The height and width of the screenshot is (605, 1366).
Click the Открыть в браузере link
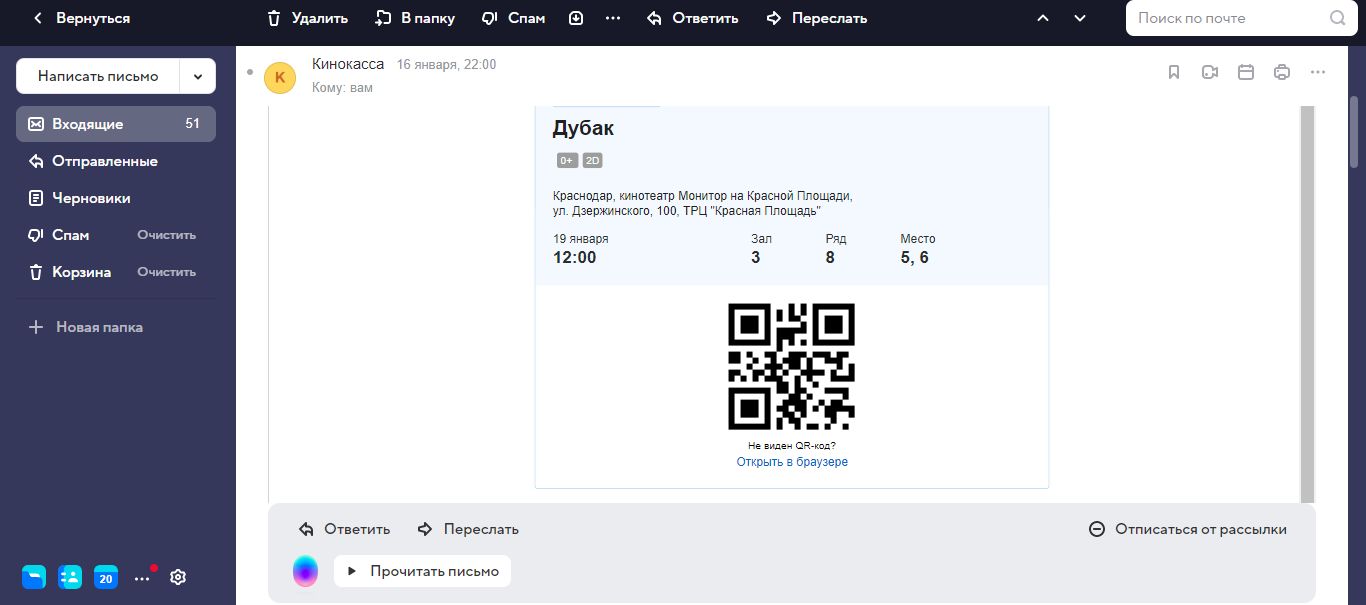pos(792,462)
